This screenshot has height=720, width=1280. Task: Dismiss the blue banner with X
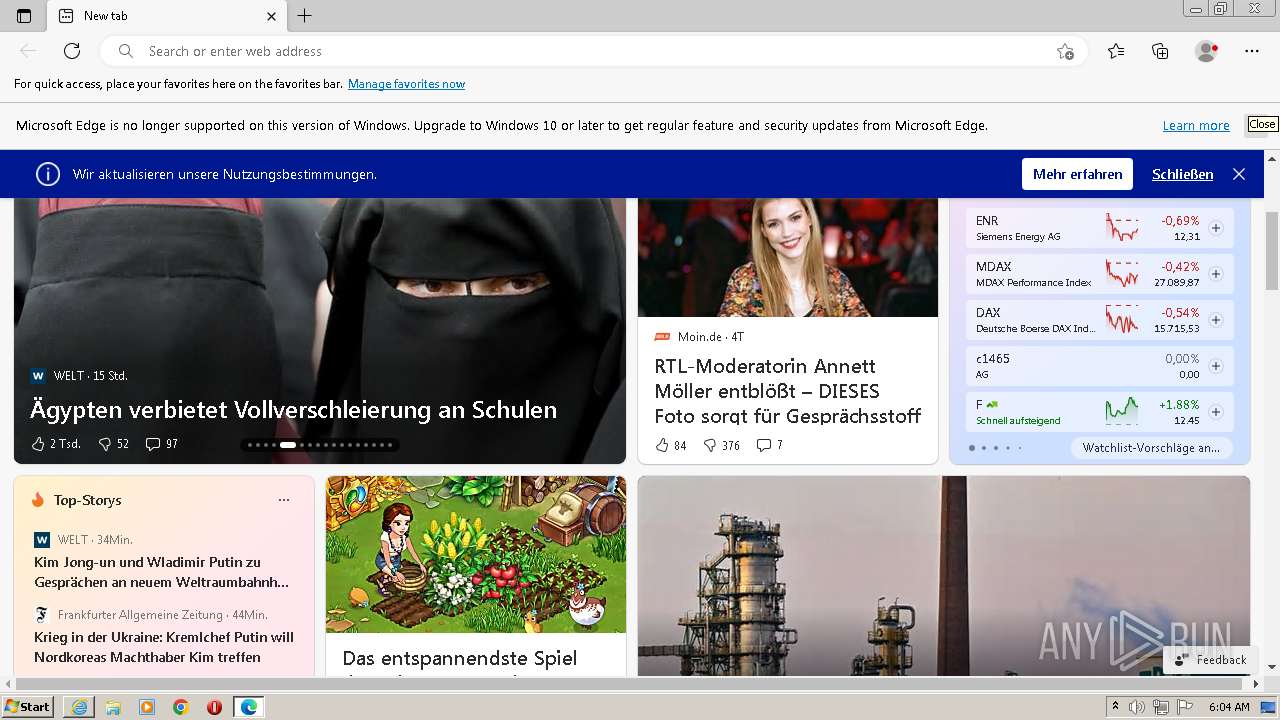1239,174
